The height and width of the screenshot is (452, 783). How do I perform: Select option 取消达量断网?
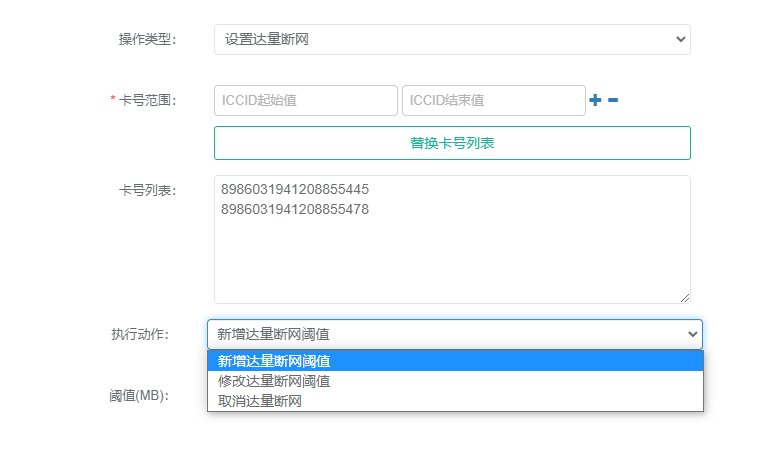click(x=455, y=401)
